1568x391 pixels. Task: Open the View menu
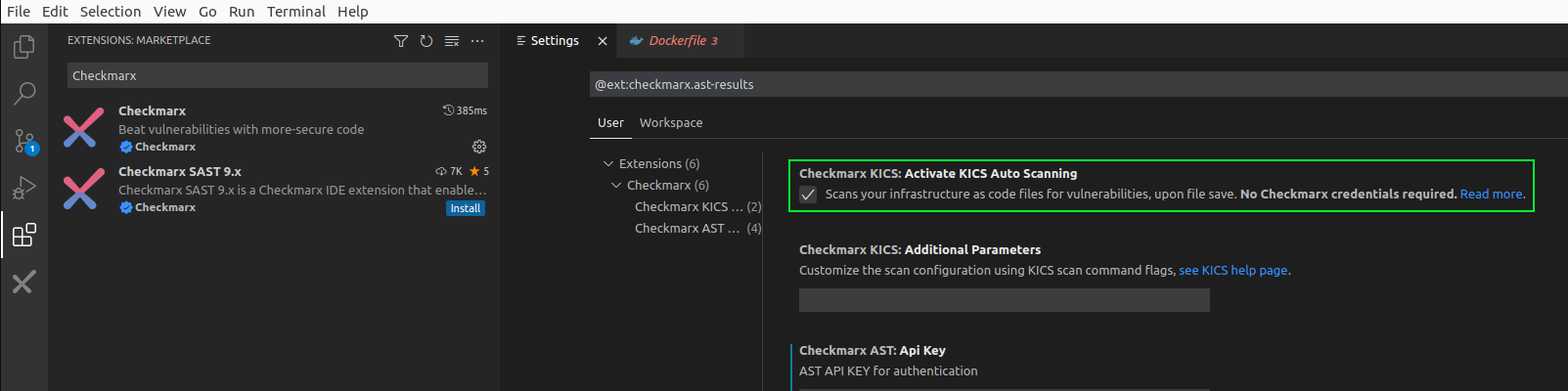point(169,12)
